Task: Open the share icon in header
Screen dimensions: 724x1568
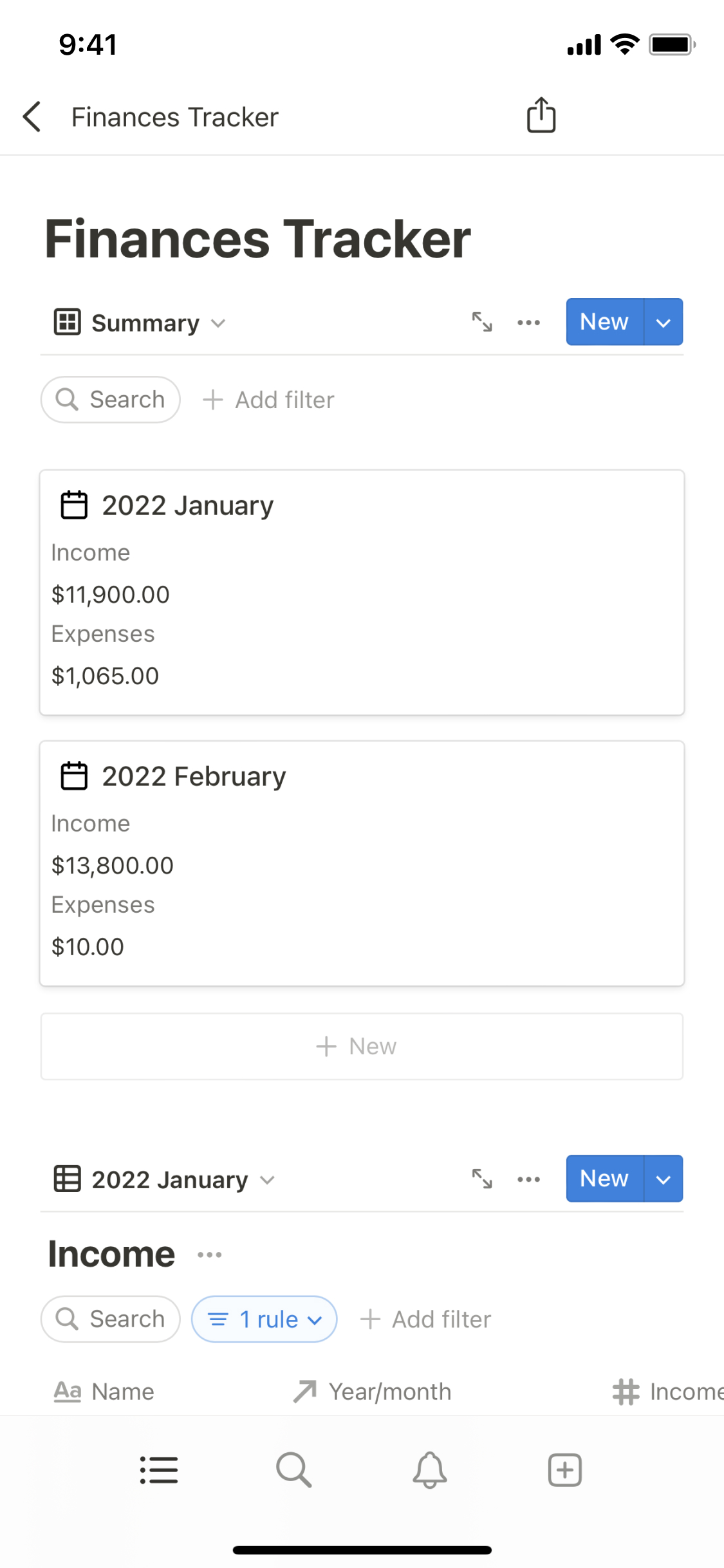Action: [x=541, y=116]
